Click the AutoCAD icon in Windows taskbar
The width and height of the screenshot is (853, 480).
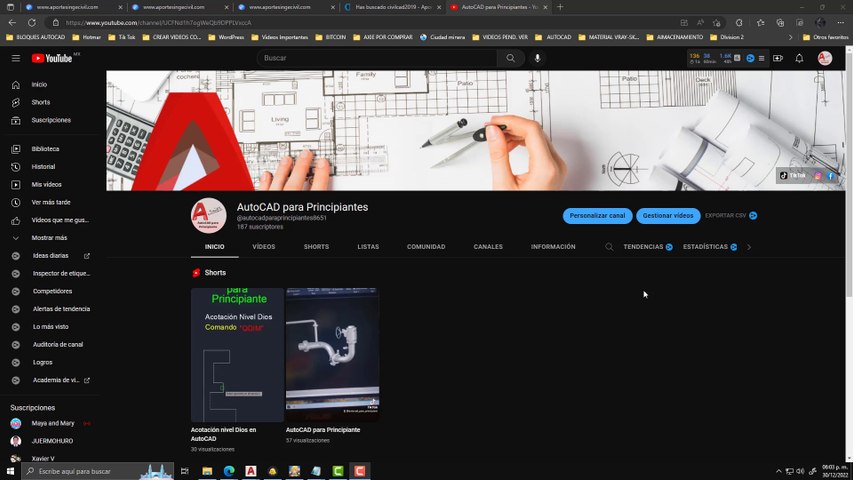[x=251, y=471]
